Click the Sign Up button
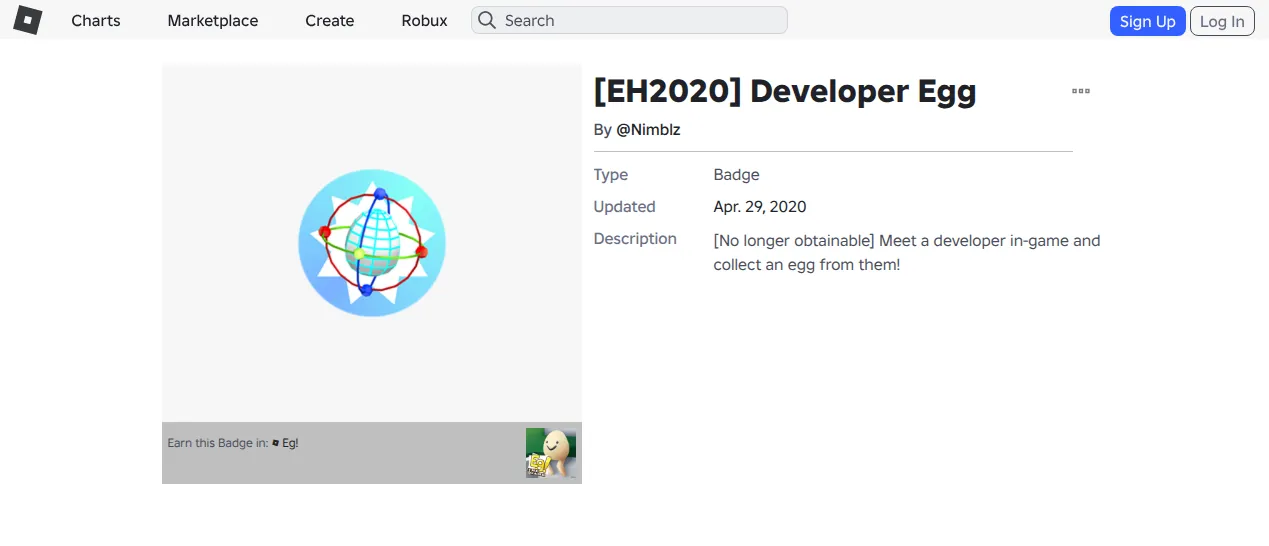 pyautogui.click(x=1148, y=21)
